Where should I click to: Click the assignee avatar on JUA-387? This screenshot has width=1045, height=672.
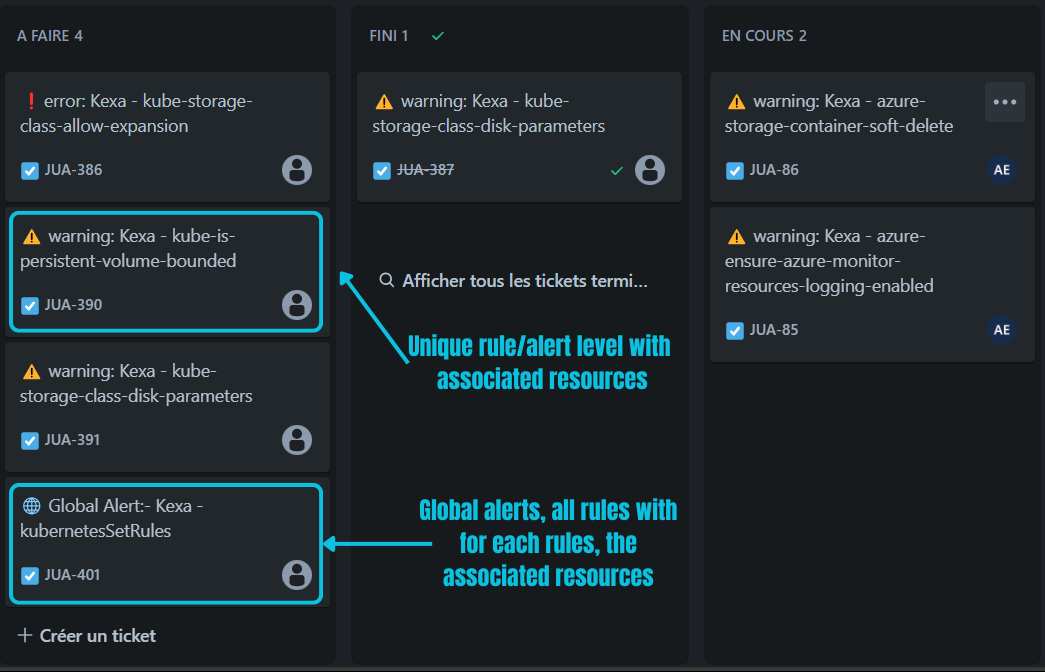click(x=650, y=170)
